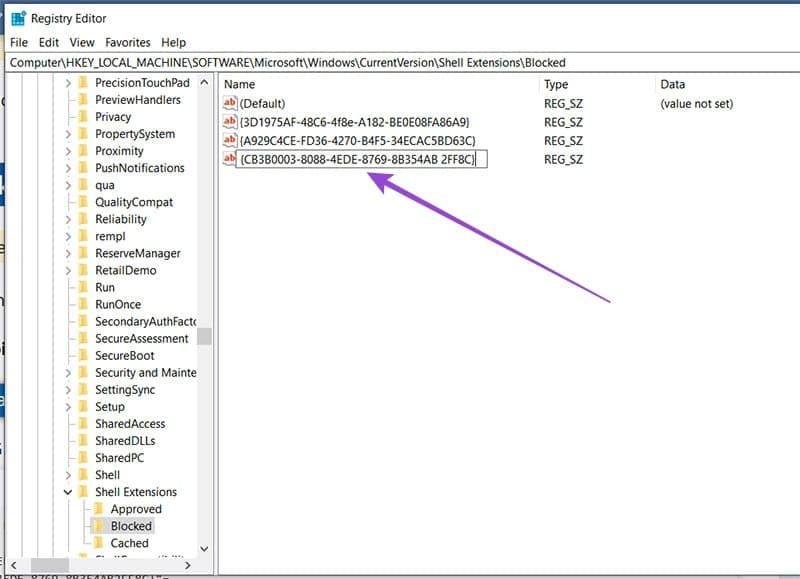Select the ReserveManager registry key
Viewport: 800px width, 579px height.
pos(138,254)
